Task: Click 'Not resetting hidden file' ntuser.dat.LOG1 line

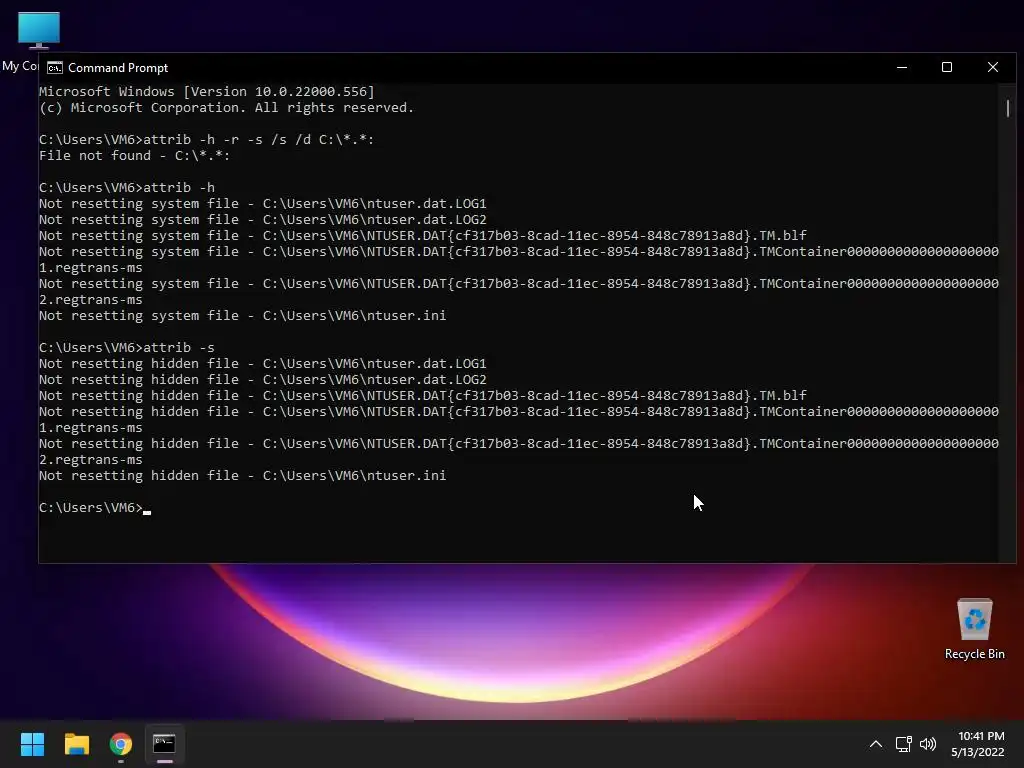Action: tap(263, 364)
